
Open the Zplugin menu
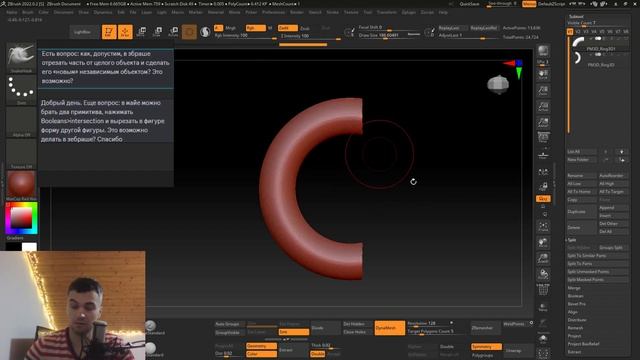409,12
